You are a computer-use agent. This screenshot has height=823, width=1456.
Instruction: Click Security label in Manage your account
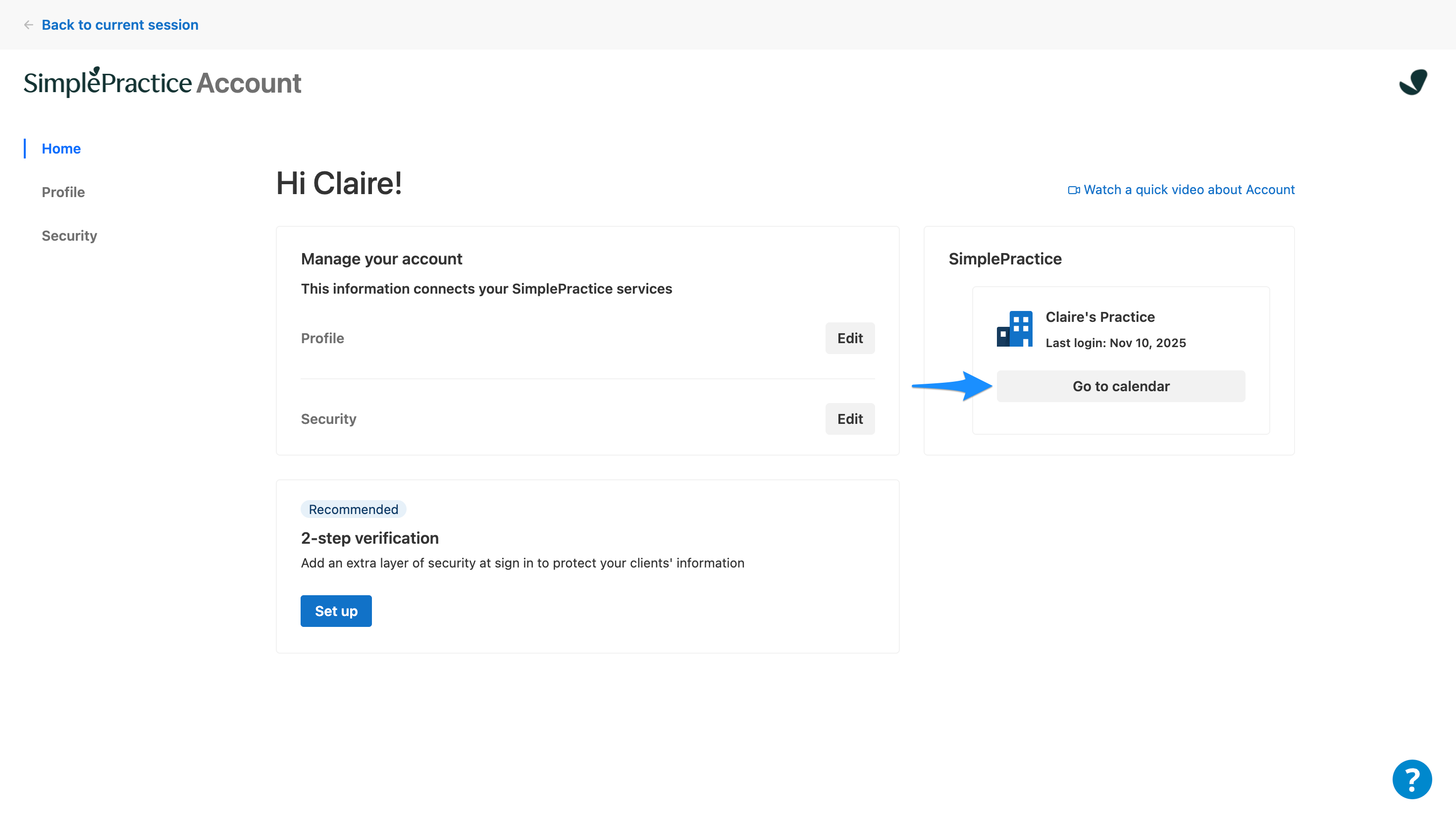pyautogui.click(x=328, y=419)
